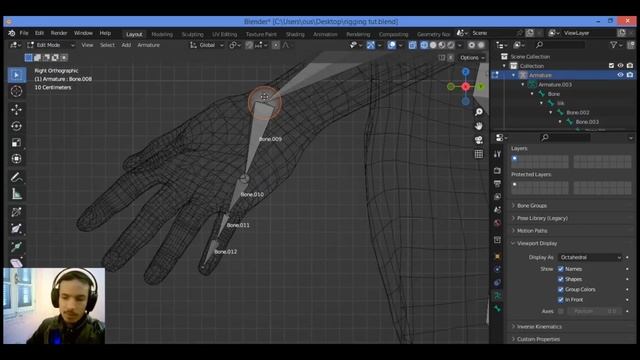Click the outliner filter funnel icon
The height and width of the screenshot is (360, 640).
click(x=613, y=45)
